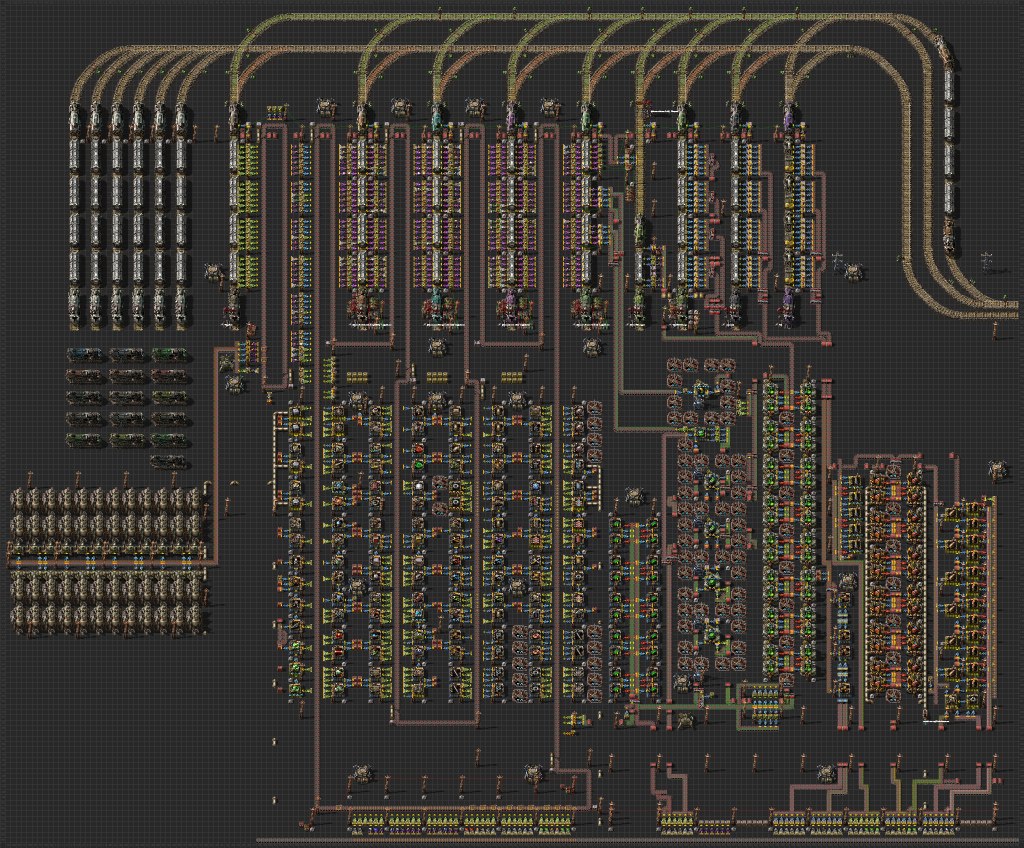
Task: Select the roboport left of the green circuit column
Action: (x=632, y=495)
